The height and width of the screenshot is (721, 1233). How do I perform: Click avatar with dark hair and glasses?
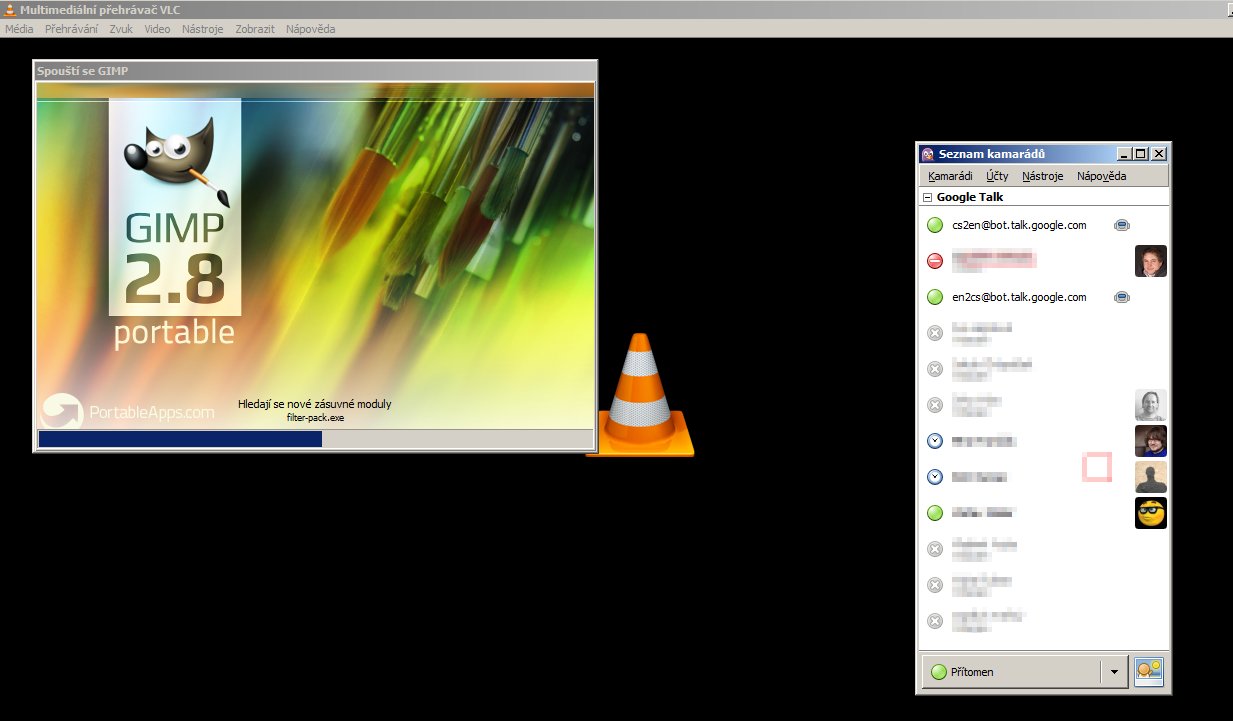pos(1151,441)
